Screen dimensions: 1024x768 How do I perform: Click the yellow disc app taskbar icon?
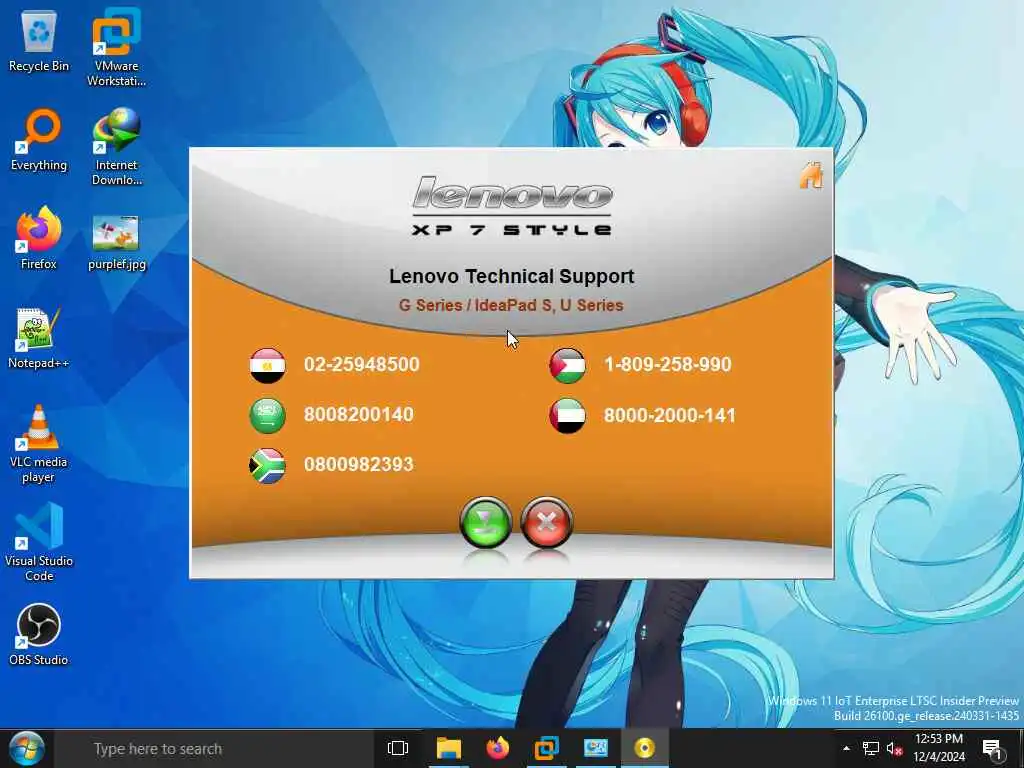645,748
